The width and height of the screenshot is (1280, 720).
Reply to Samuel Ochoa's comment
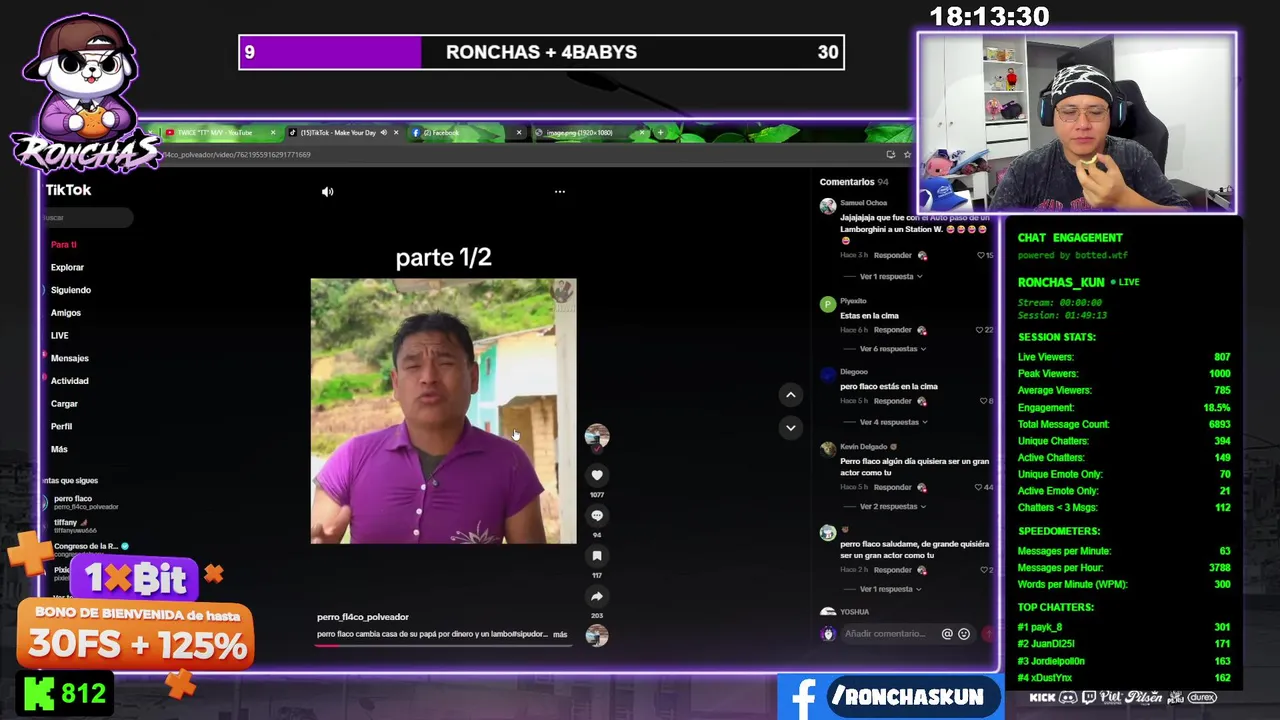coord(893,255)
